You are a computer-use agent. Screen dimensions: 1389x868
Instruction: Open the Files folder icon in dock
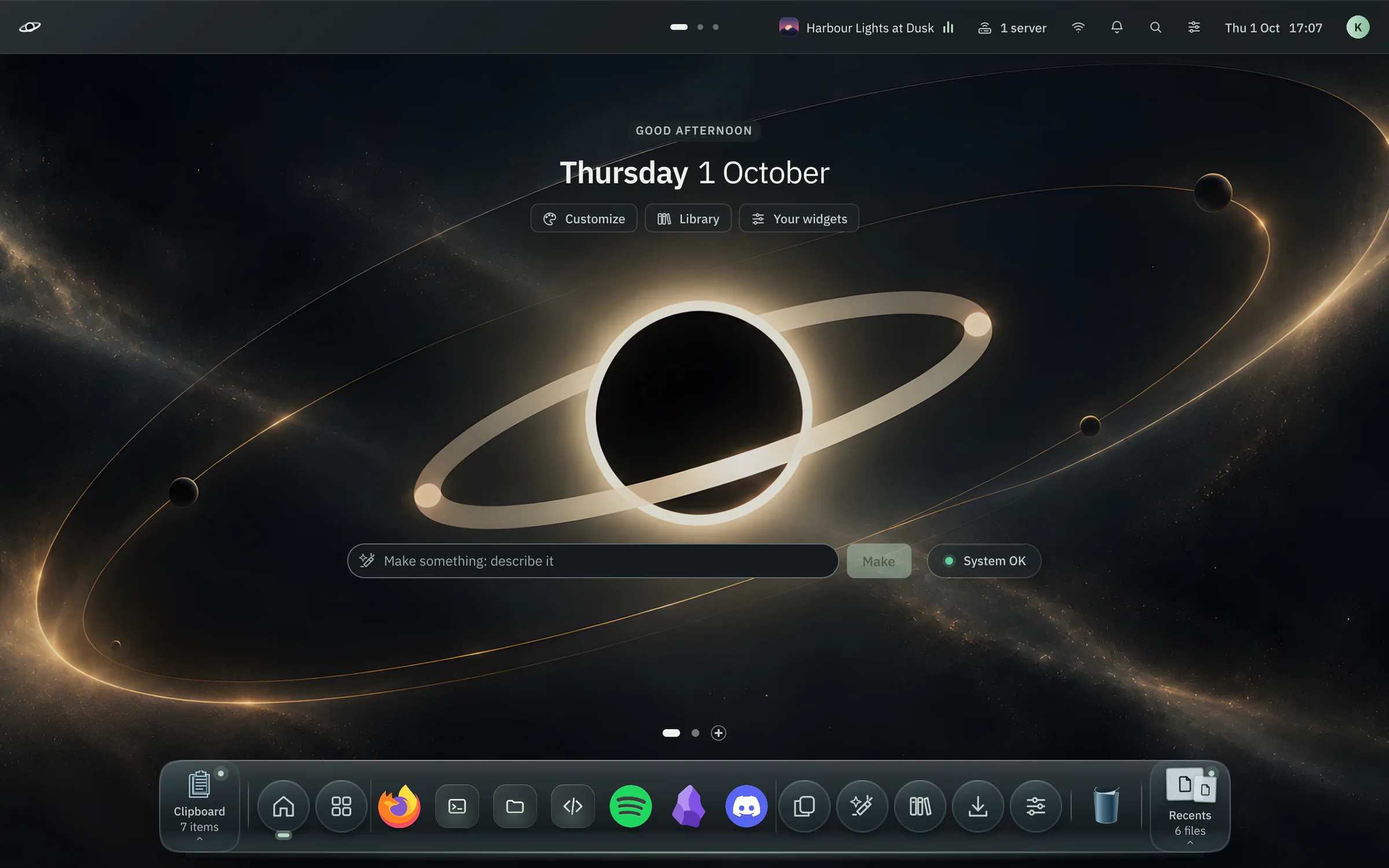pos(515,806)
